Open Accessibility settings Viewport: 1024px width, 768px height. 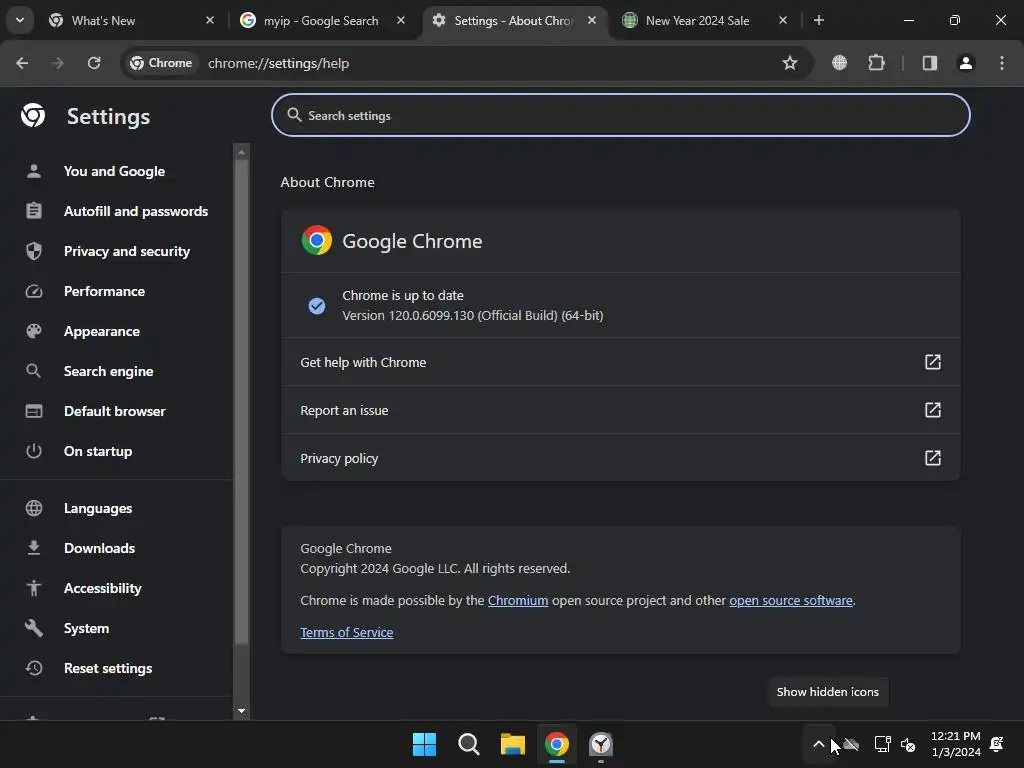coord(103,588)
